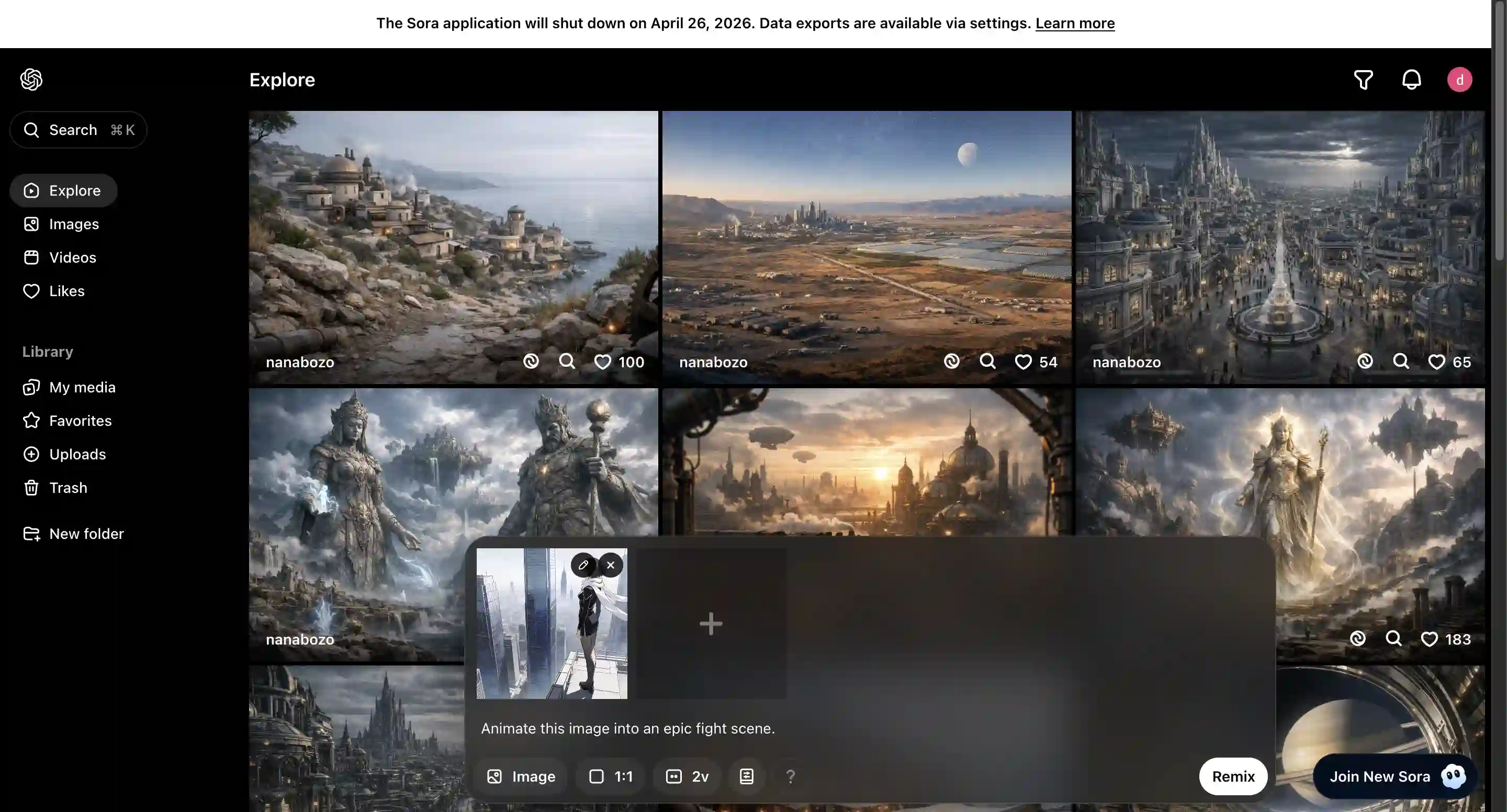Viewport: 1507px width, 812px height.
Task: Like the image with 65 likes
Action: 1436,362
